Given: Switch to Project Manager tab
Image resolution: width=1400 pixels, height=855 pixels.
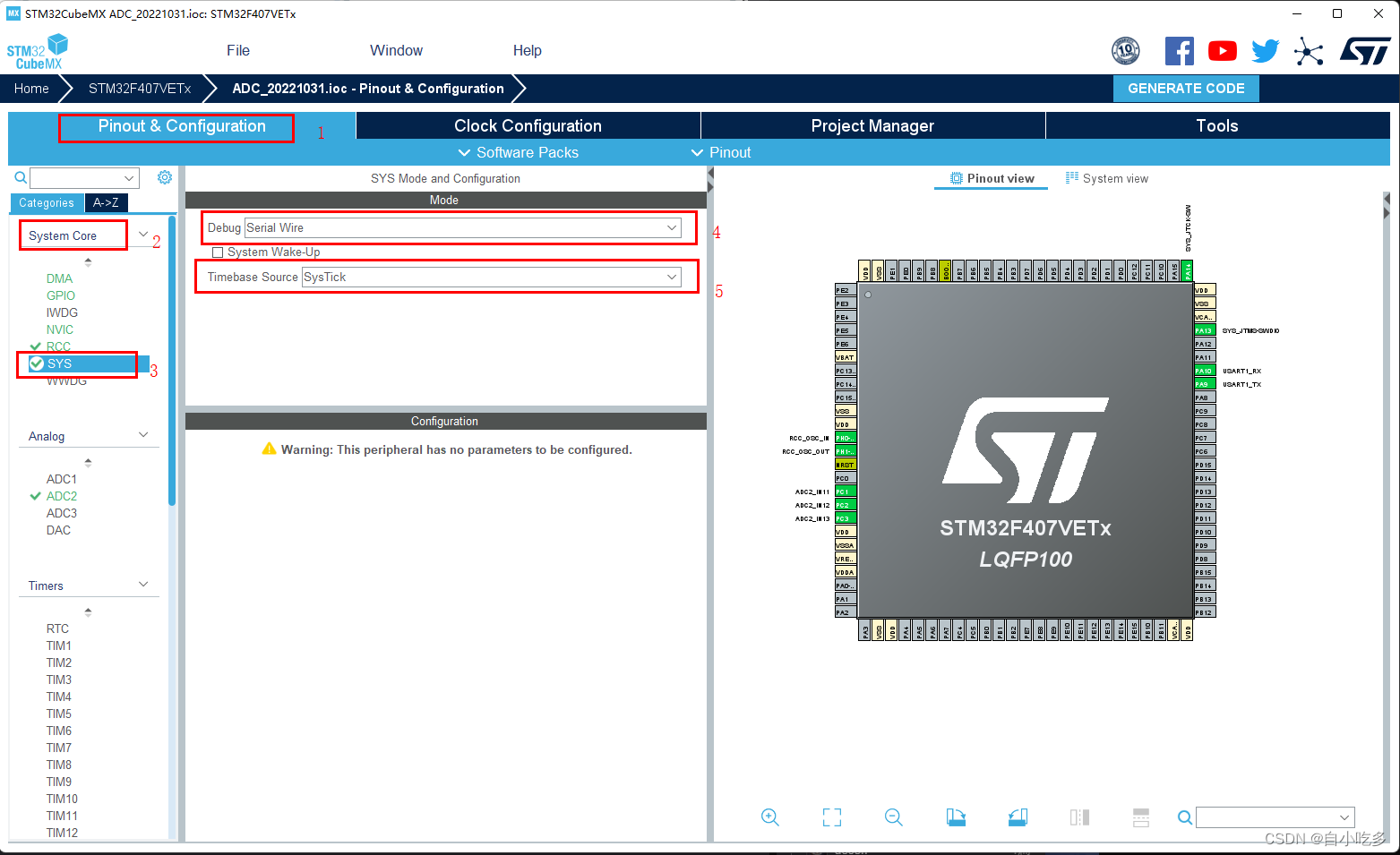Looking at the screenshot, I should tap(872, 126).
